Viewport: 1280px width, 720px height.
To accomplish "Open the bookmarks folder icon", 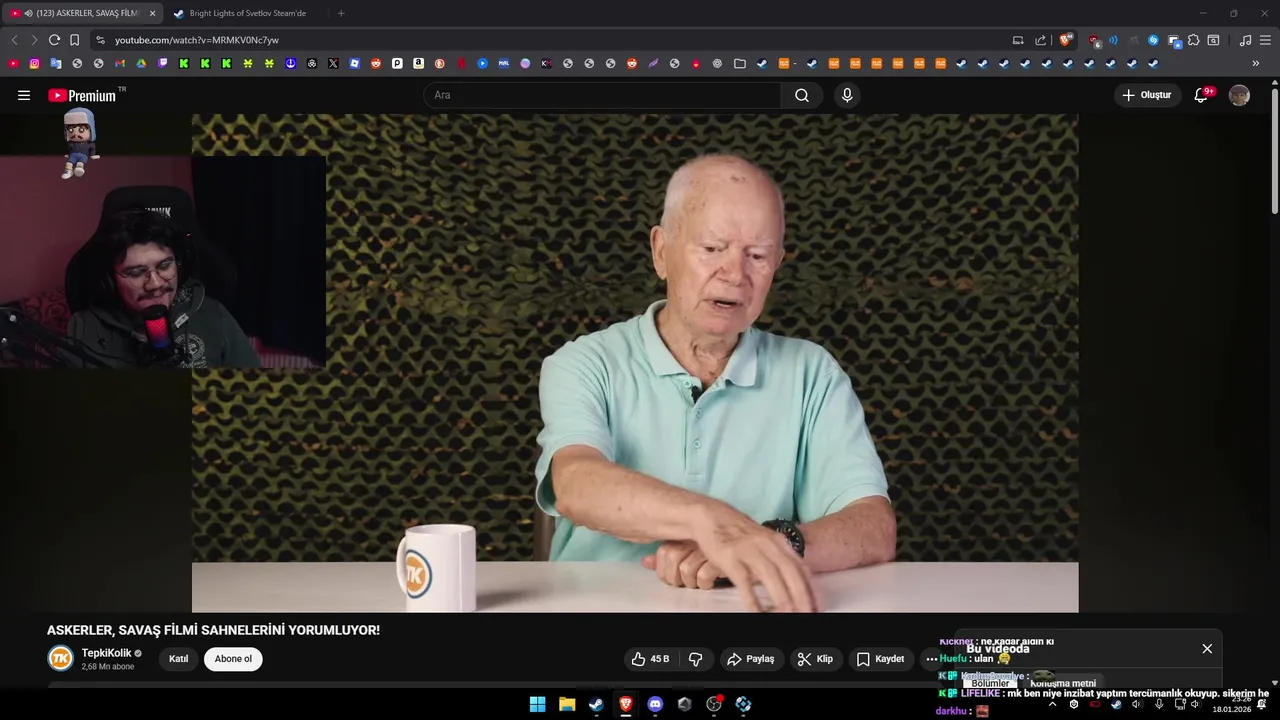I will tap(740, 63).
